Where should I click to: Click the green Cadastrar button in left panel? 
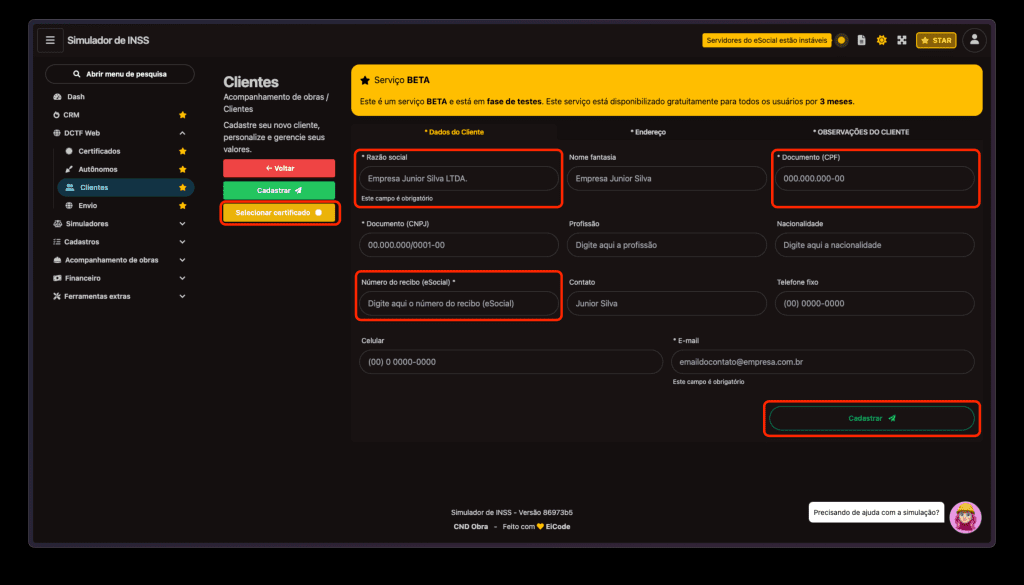tap(279, 191)
